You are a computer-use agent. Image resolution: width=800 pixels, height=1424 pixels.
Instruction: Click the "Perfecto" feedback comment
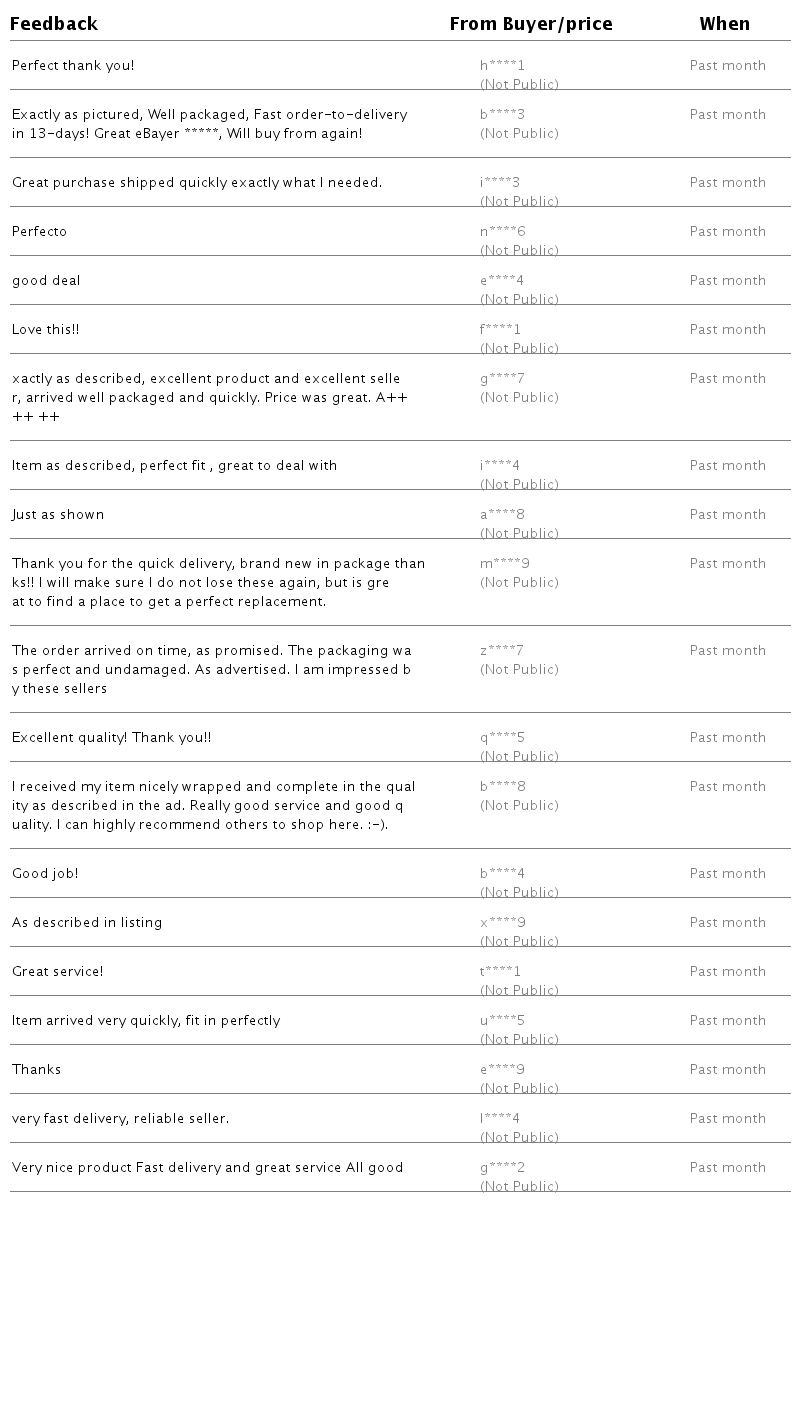pos(40,232)
